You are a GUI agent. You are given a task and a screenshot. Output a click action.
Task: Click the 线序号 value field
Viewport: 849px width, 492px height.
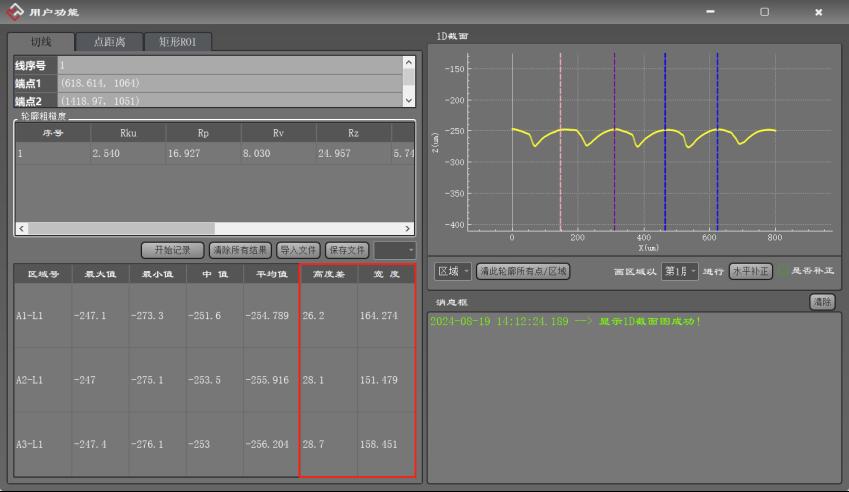pos(228,65)
